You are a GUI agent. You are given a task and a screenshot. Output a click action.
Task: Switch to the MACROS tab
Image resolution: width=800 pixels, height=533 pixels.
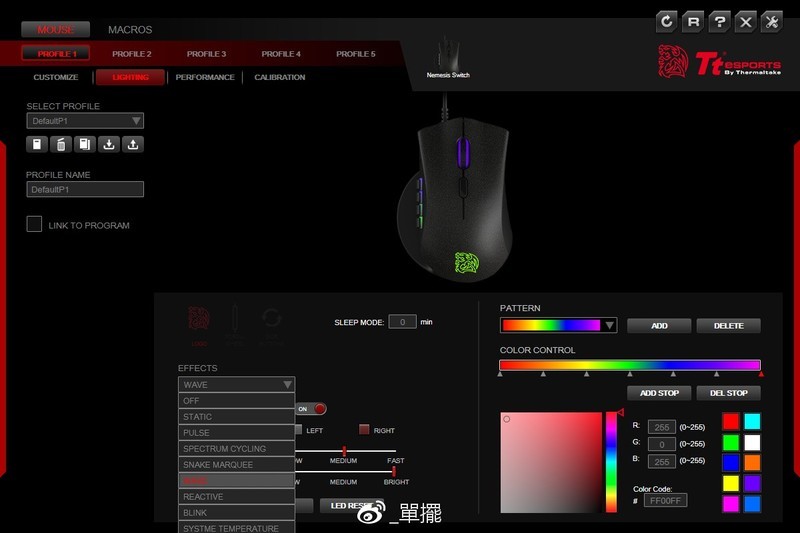pyautogui.click(x=130, y=30)
